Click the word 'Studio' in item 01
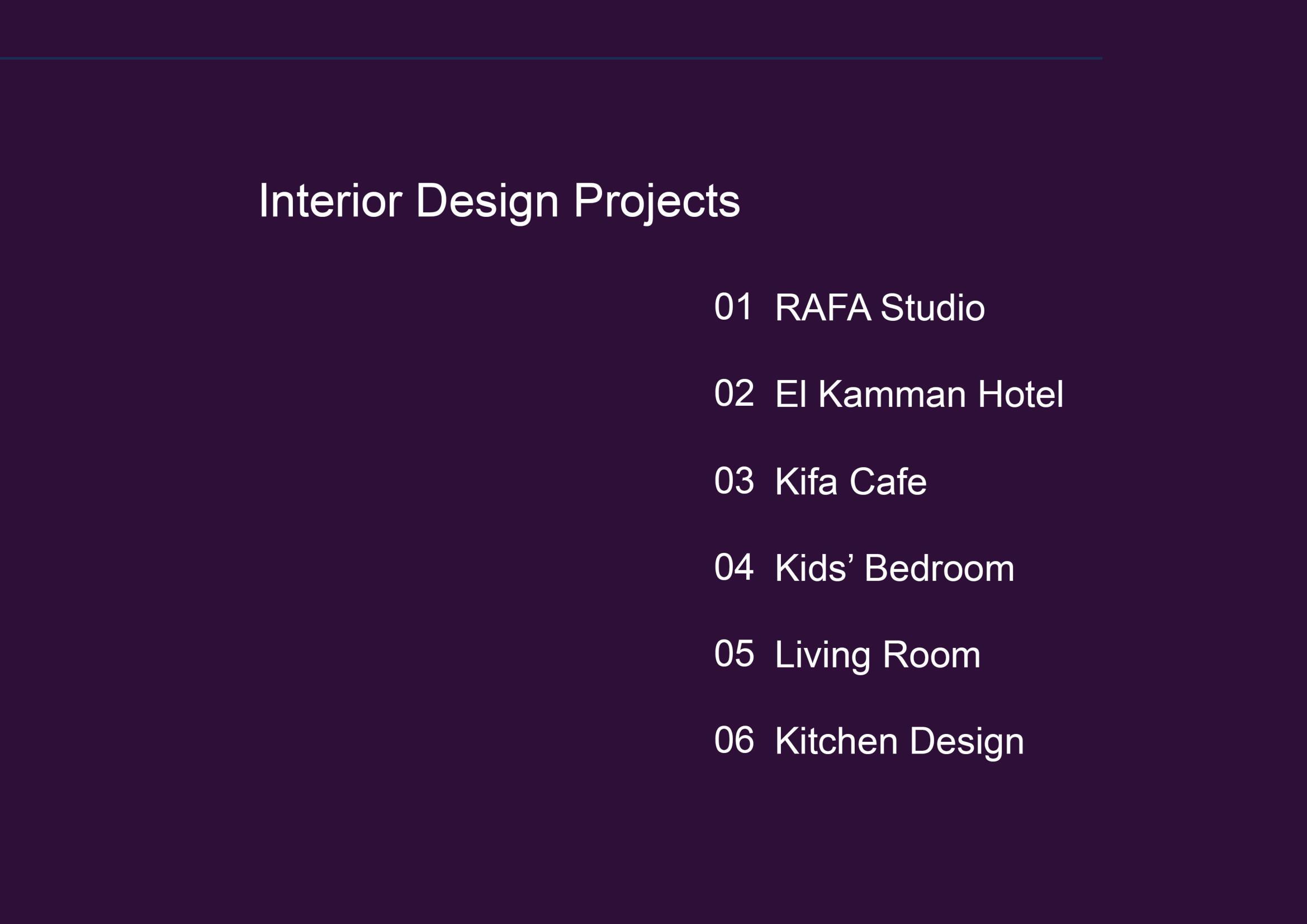 [x=932, y=308]
